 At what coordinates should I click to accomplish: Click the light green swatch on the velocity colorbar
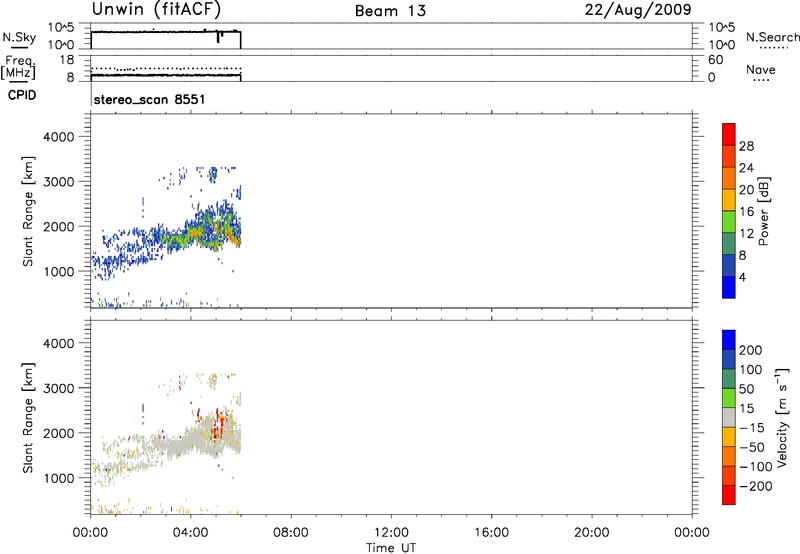tap(729, 398)
